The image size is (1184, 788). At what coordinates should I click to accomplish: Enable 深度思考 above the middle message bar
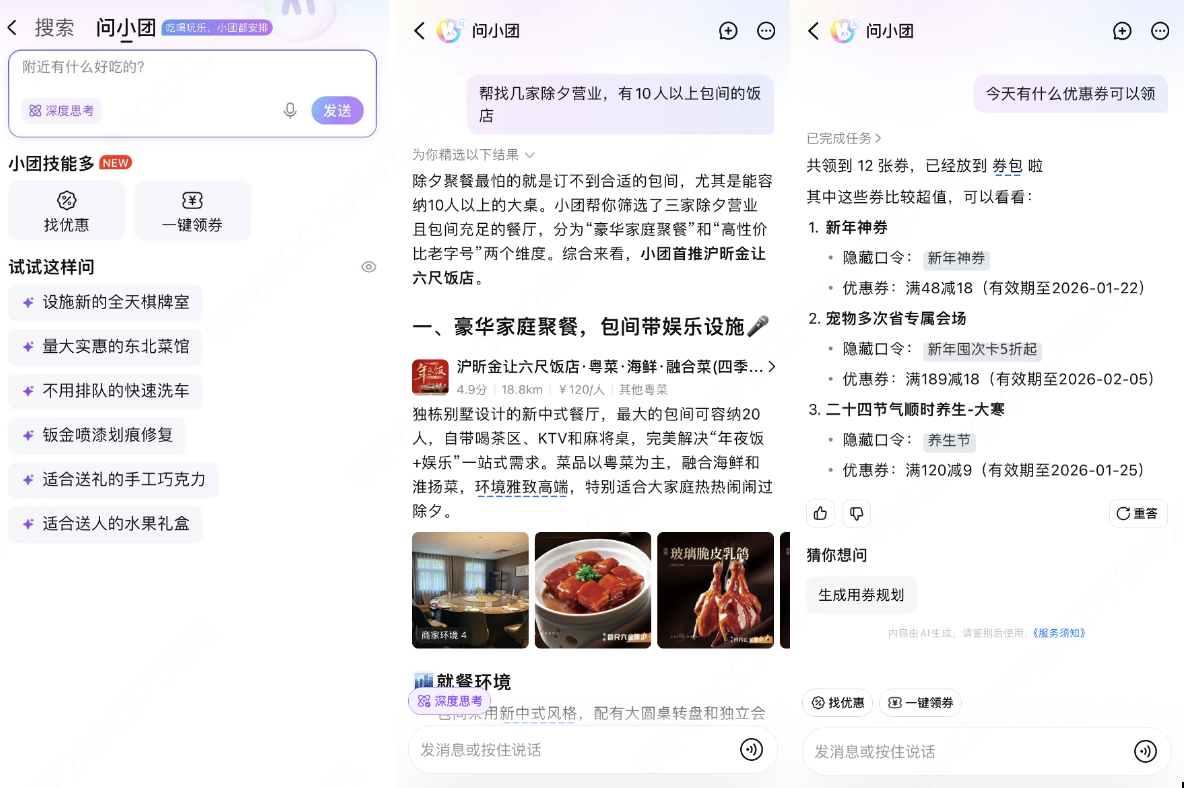[450, 701]
